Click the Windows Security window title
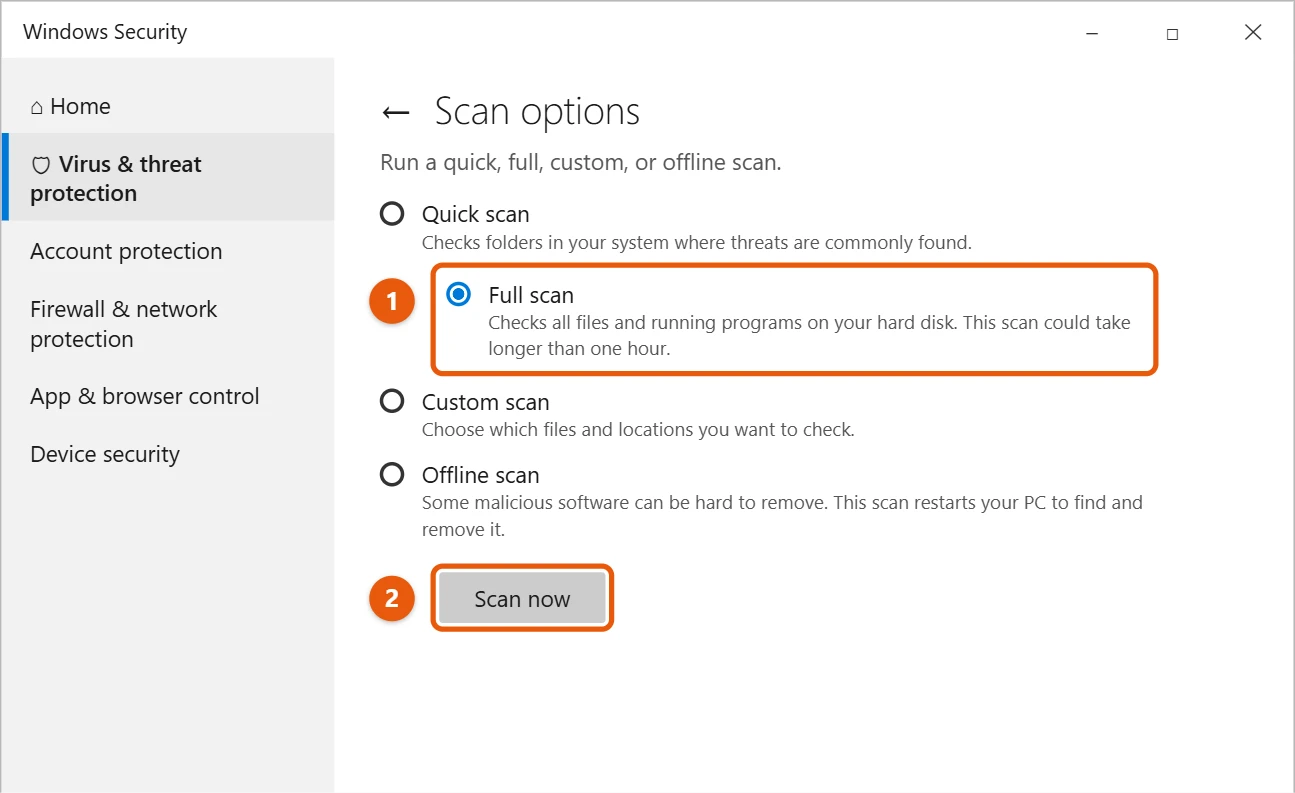 (105, 32)
